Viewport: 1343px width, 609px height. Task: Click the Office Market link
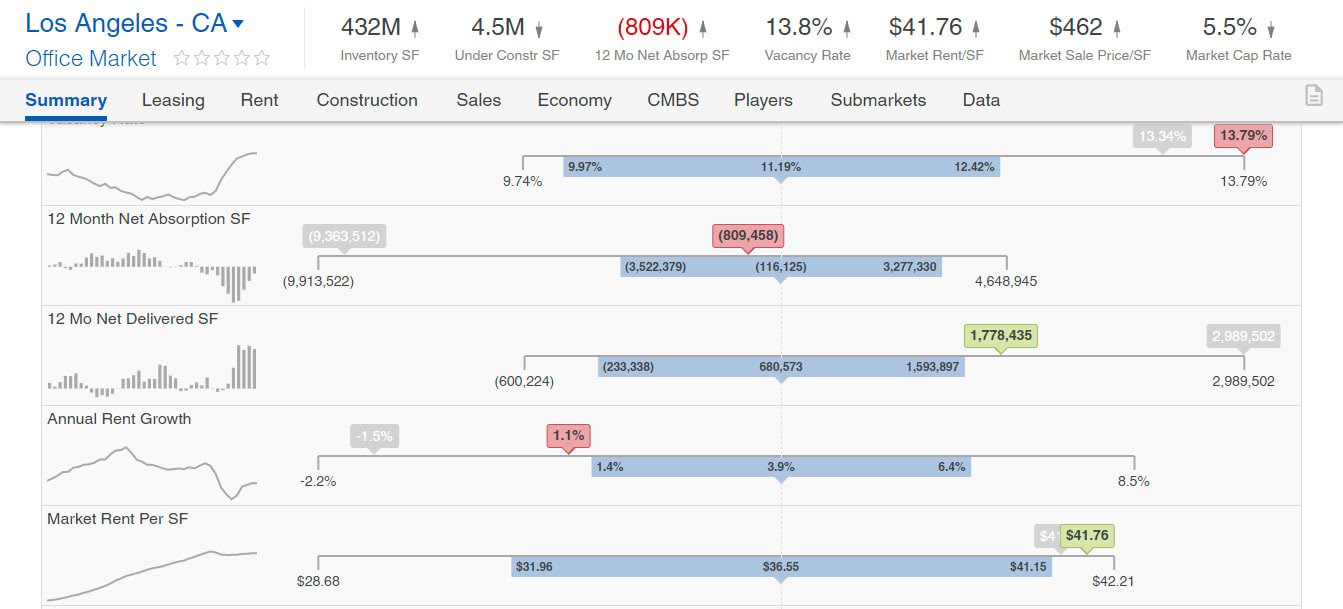coord(91,59)
